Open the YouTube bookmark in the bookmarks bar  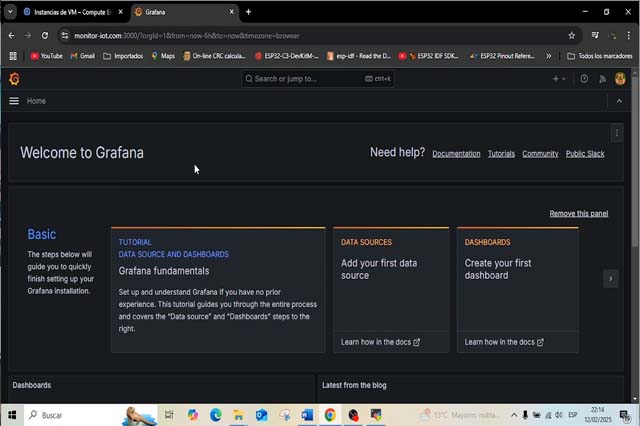pos(46,56)
